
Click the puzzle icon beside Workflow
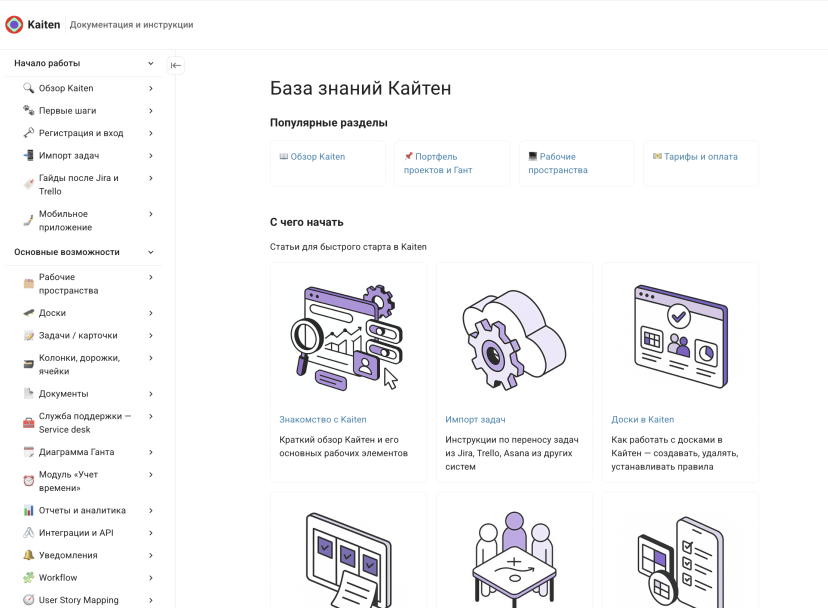29,577
